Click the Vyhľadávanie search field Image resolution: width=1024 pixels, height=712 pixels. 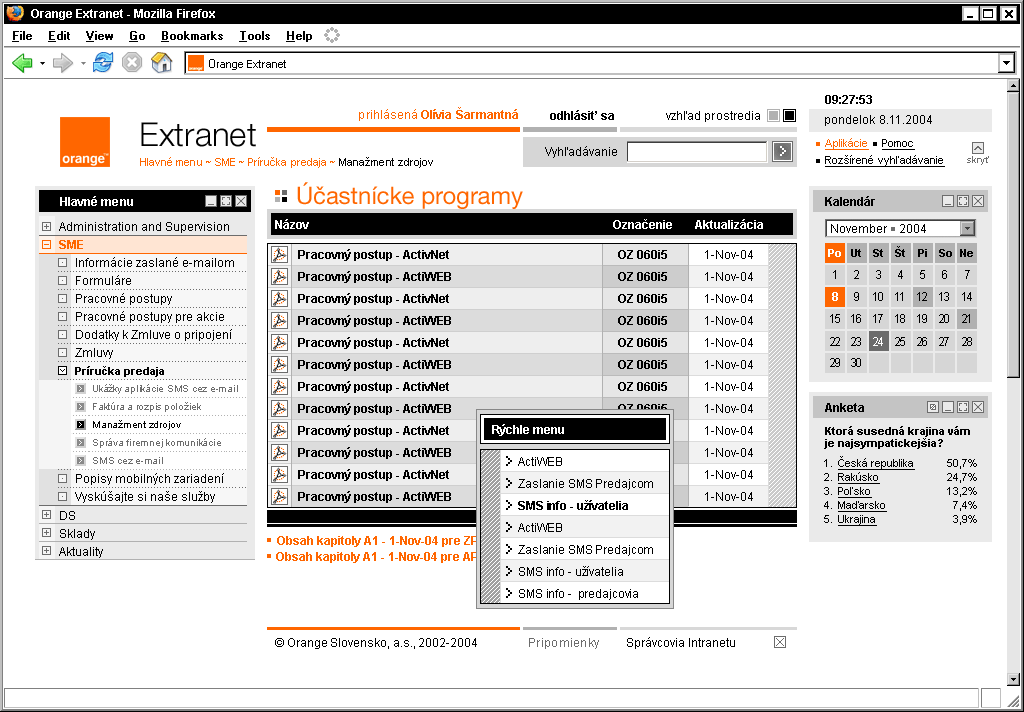(697, 152)
